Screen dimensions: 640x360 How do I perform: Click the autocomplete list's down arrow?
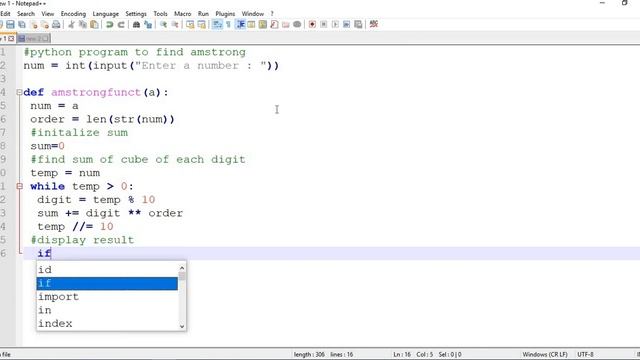182,326
